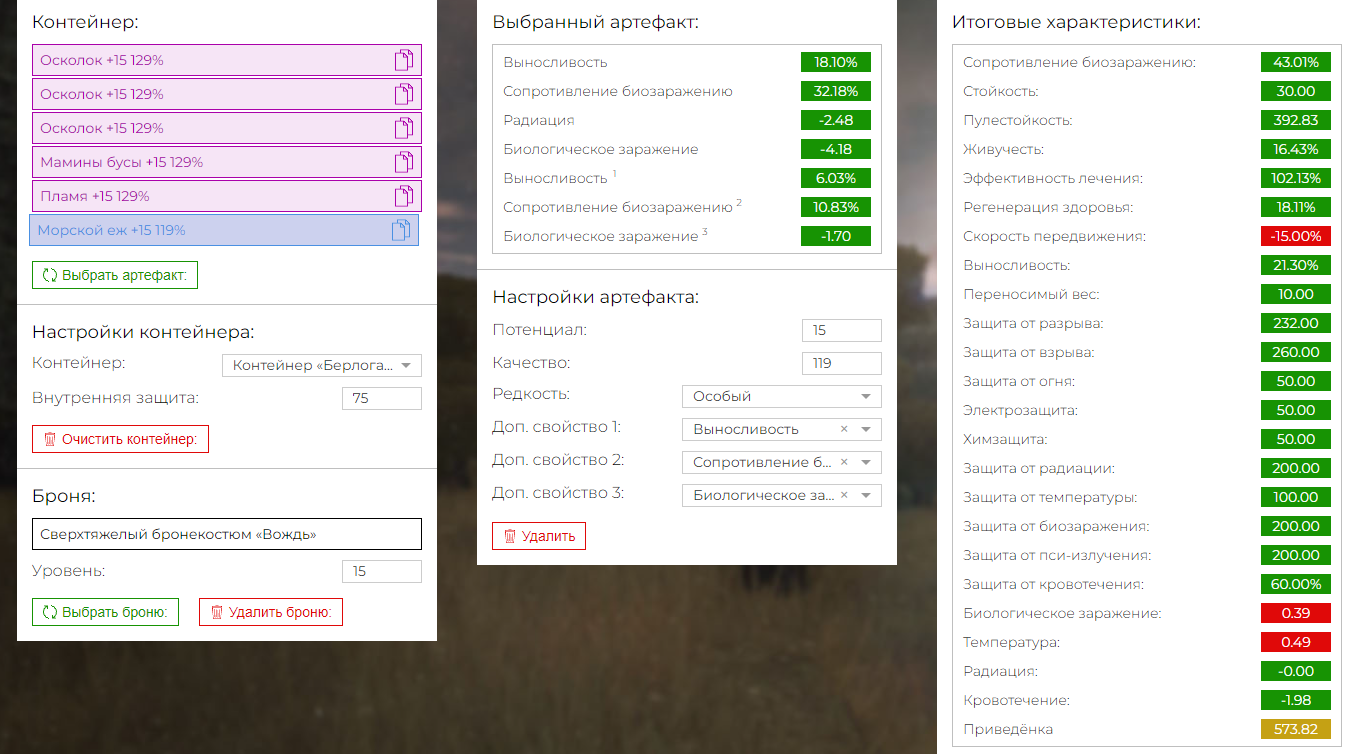Open Доп. свойство 1 dropdown arrow
1355x754 pixels.
click(x=866, y=430)
